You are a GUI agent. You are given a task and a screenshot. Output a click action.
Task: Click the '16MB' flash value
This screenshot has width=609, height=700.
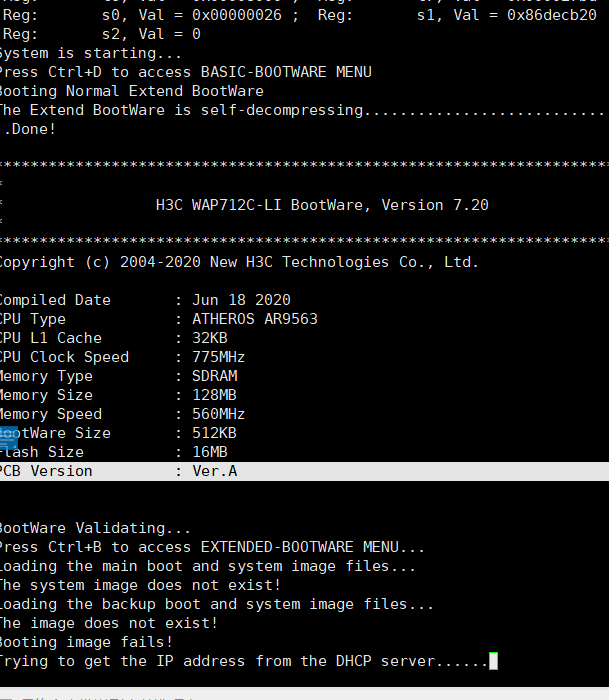[x=210, y=453]
